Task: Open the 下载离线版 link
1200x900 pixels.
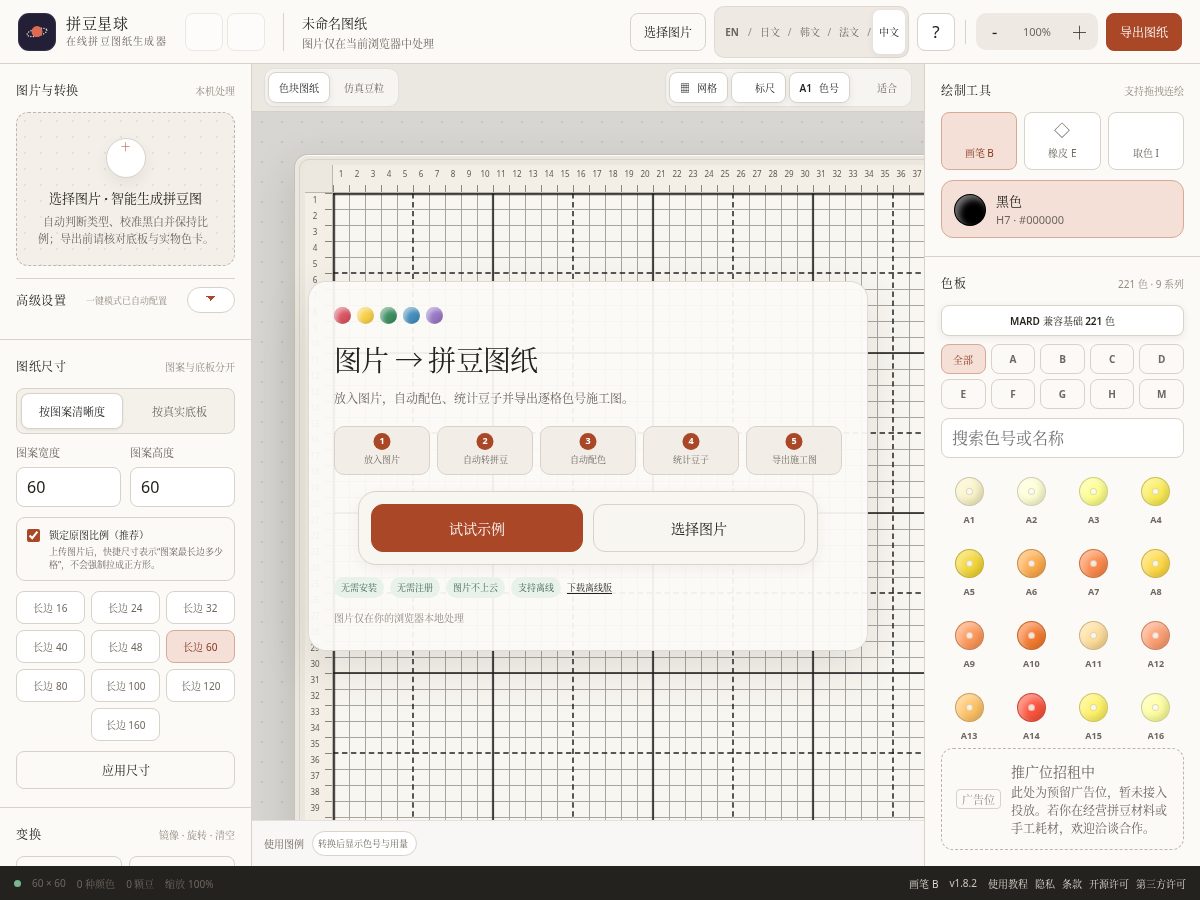Action: tap(590, 588)
